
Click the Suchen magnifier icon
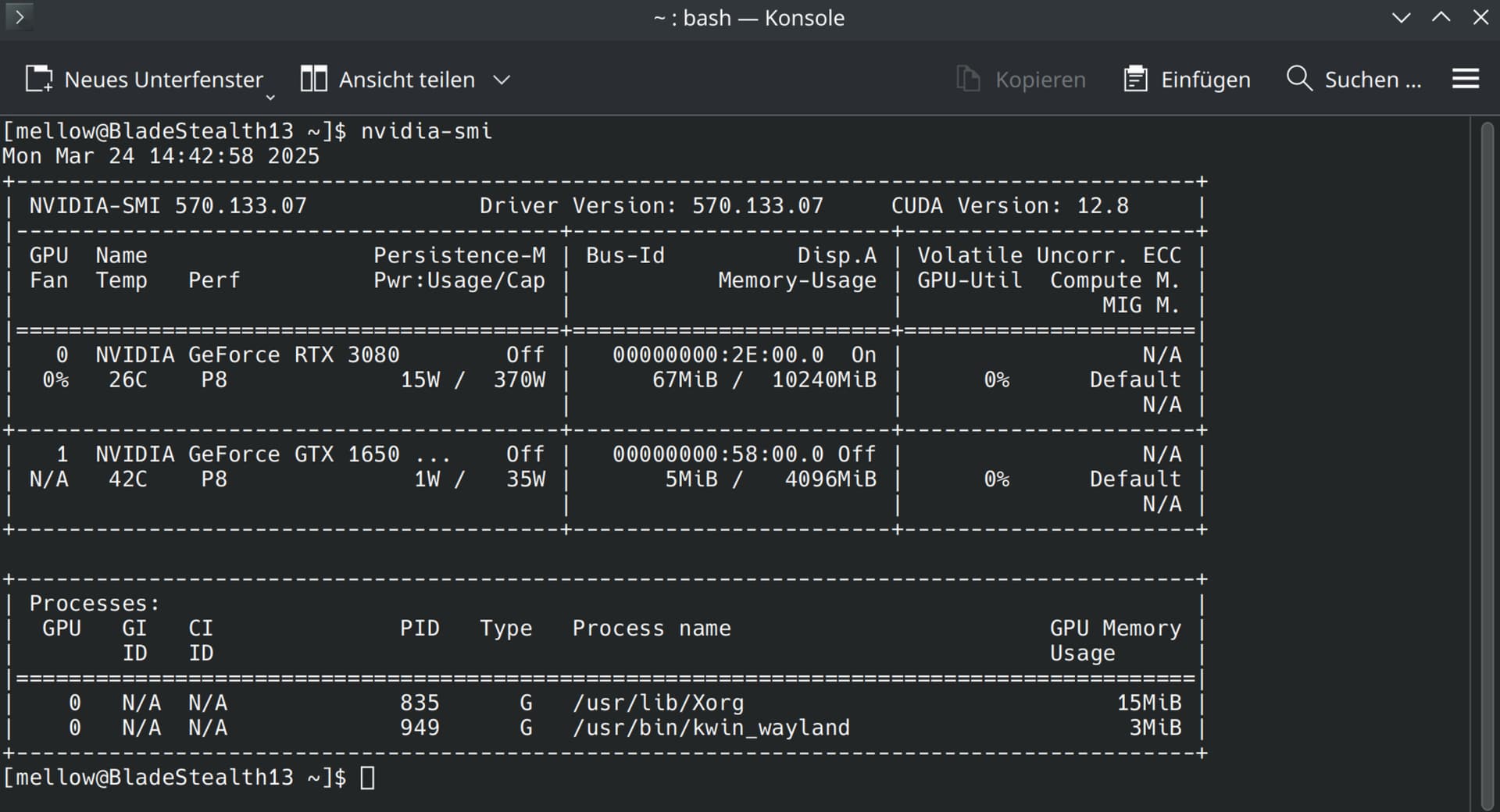coord(1298,78)
